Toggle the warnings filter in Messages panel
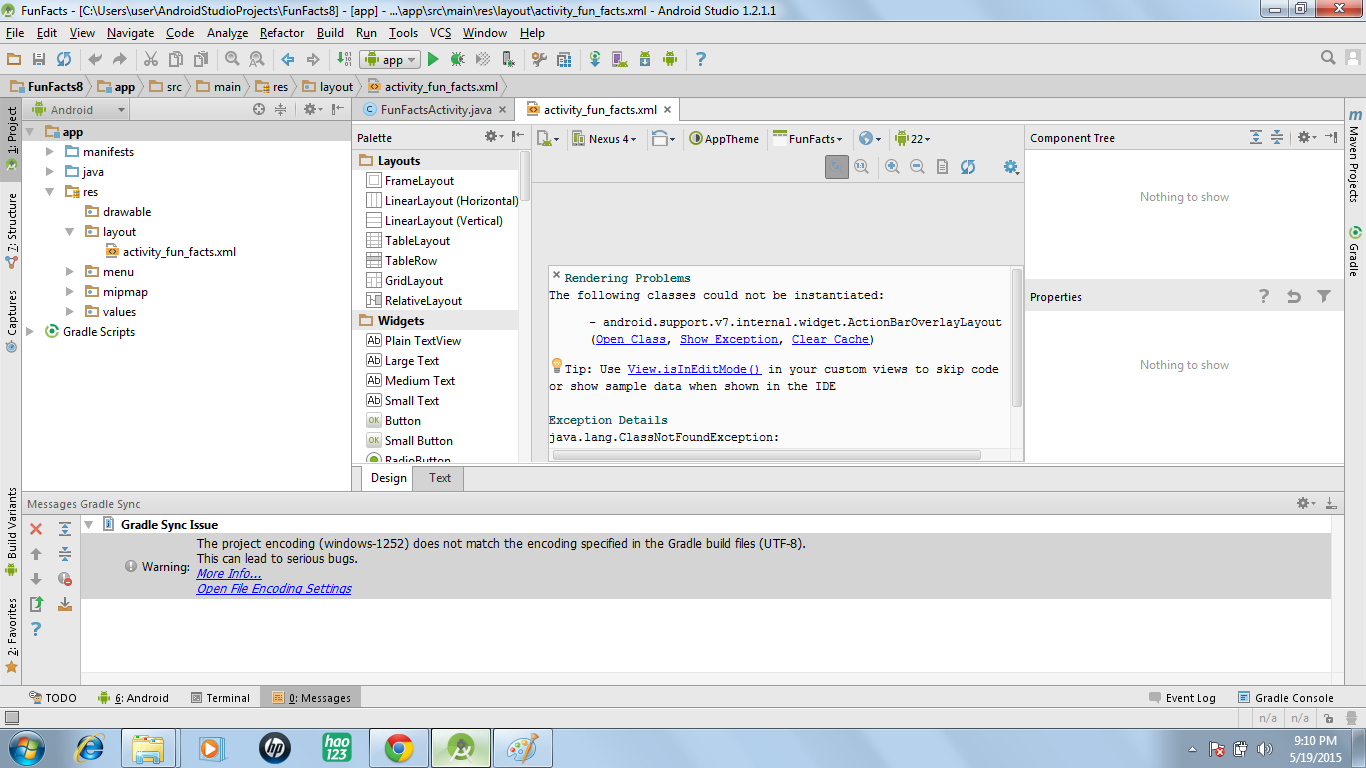 (x=65, y=579)
